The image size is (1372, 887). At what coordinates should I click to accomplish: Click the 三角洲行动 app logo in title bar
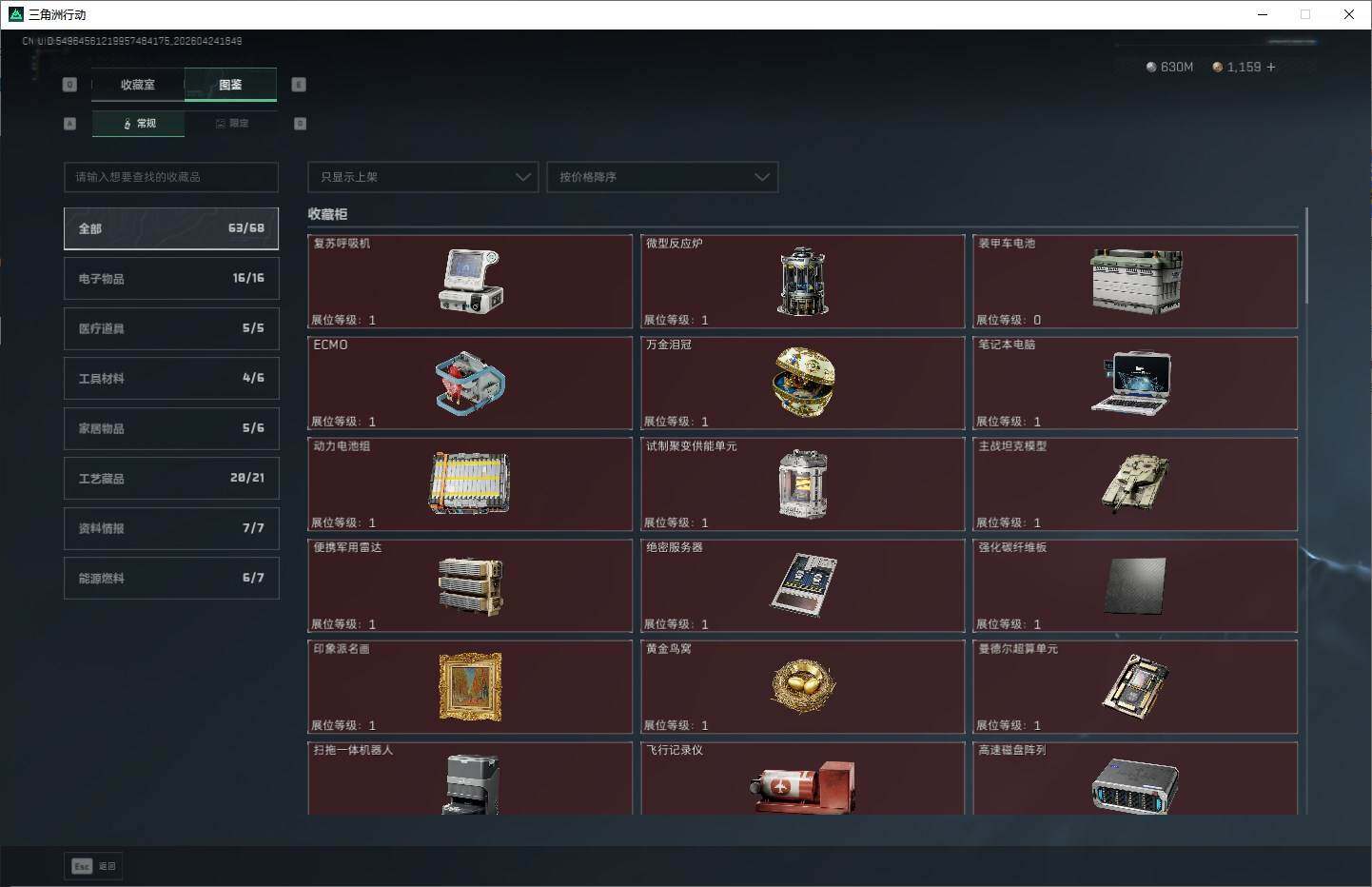[15, 14]
